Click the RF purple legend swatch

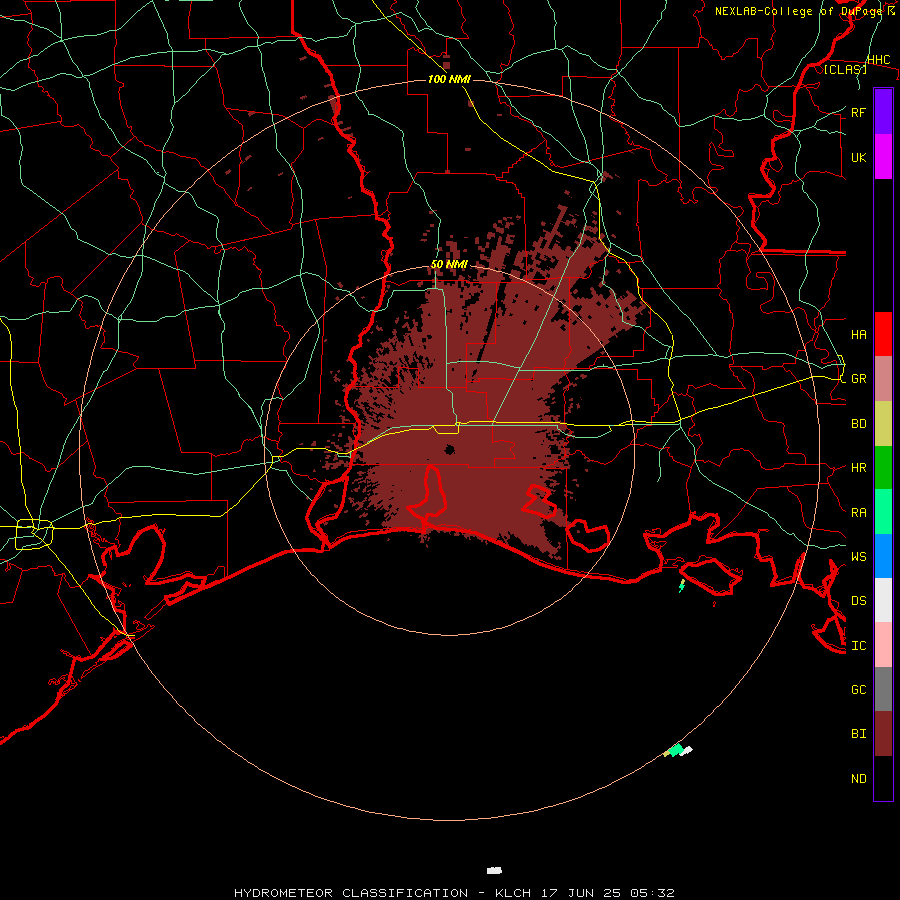pyautogui.click(x=883, y=112)
